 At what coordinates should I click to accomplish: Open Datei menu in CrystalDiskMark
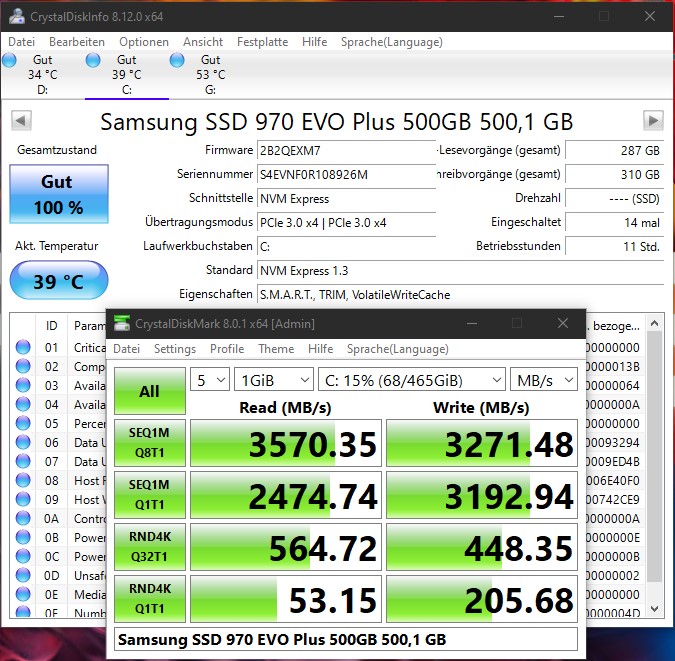[x=127, y=348]
